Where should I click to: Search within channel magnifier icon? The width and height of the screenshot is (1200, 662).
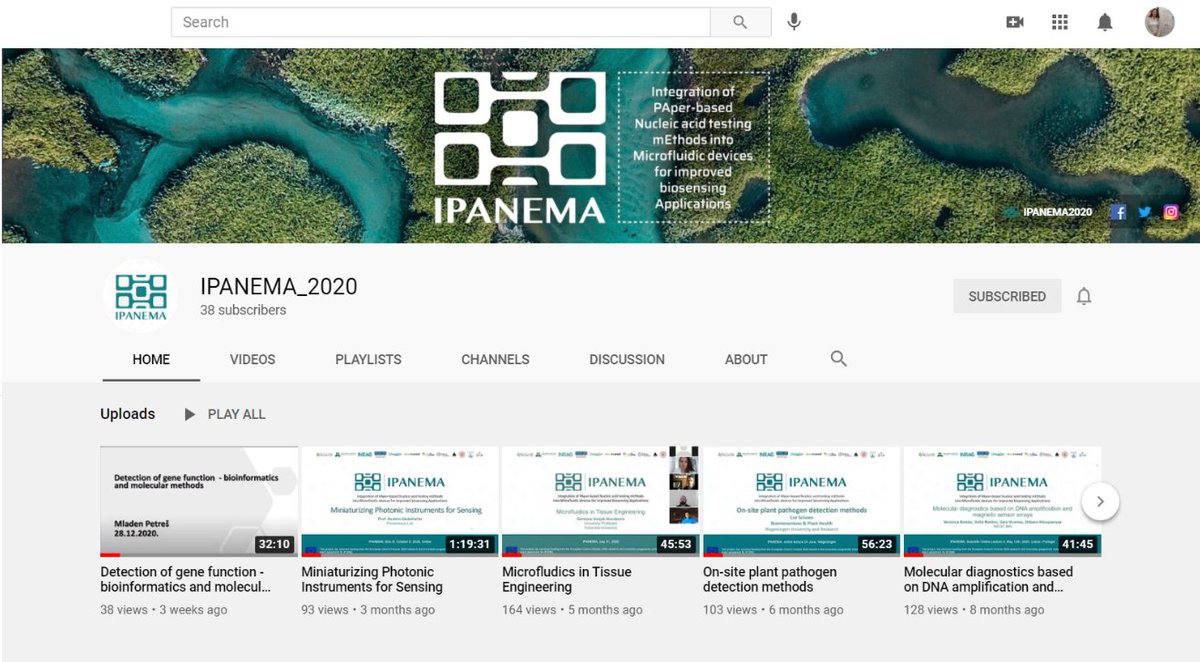tap(839, 358)
